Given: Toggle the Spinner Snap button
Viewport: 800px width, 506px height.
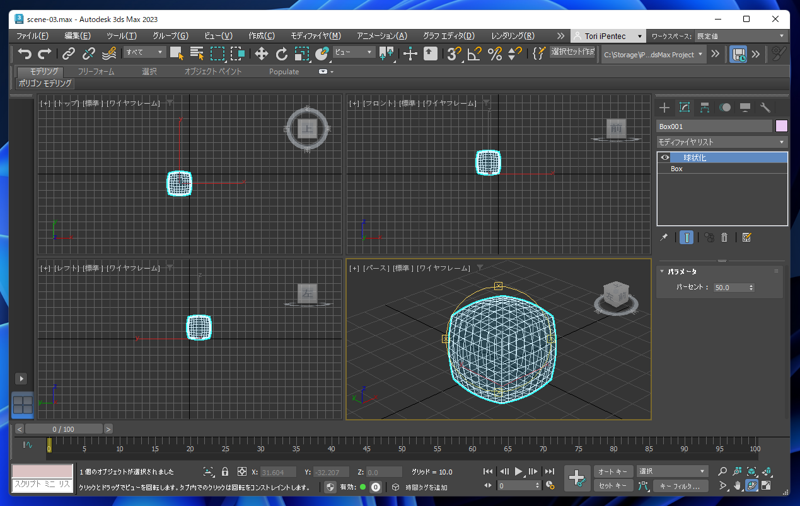Looking at the screenshot, I should click(x=515, y=54).
